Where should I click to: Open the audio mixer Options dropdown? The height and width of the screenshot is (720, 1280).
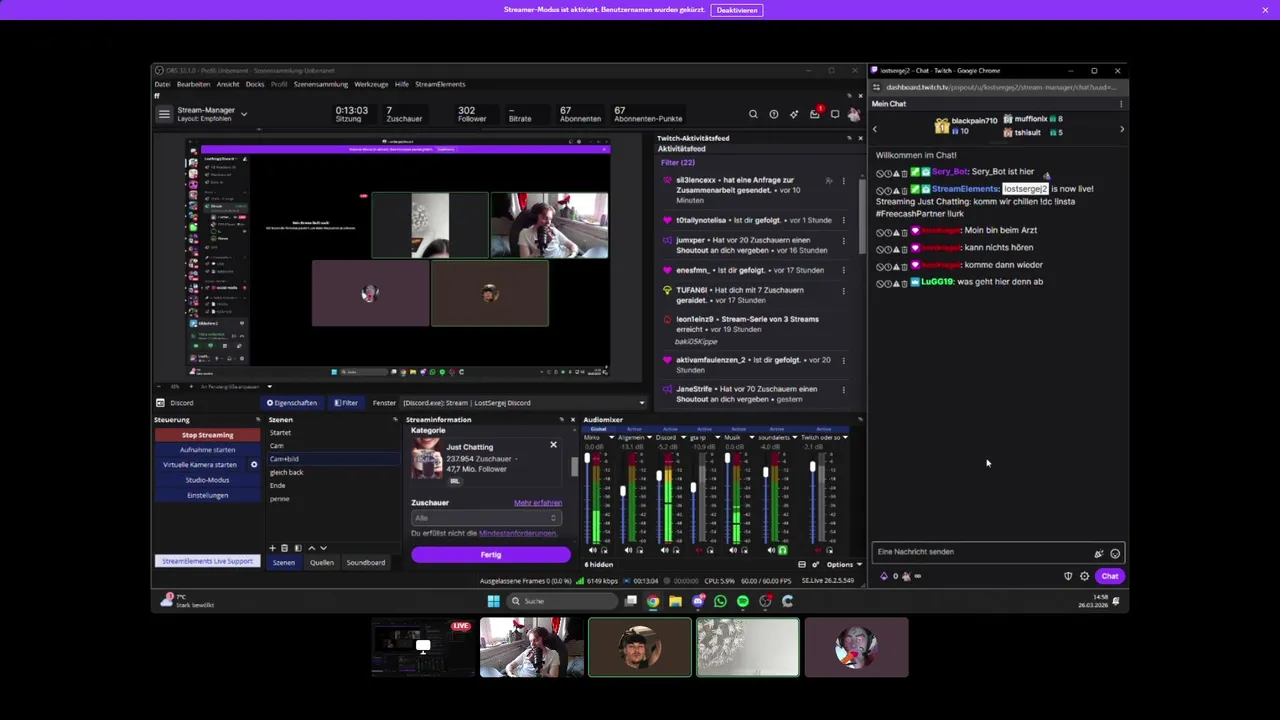pyautogui.click(x=845, y=565)
